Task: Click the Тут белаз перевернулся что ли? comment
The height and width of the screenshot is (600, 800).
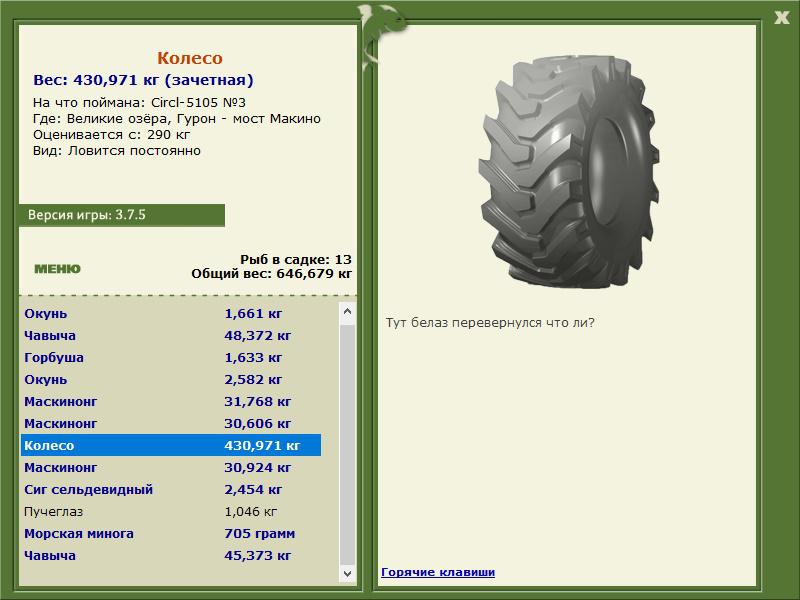Action: (490, 323)
